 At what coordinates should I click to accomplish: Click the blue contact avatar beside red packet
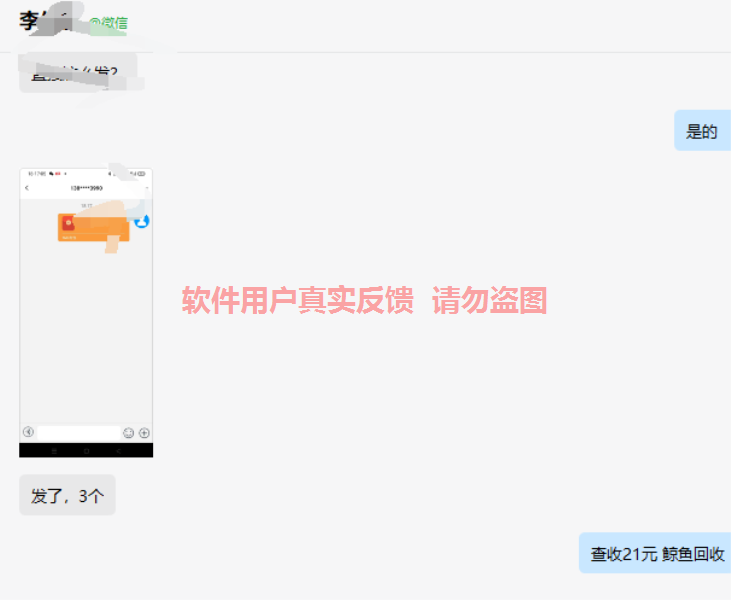click(x=142, y=221)
